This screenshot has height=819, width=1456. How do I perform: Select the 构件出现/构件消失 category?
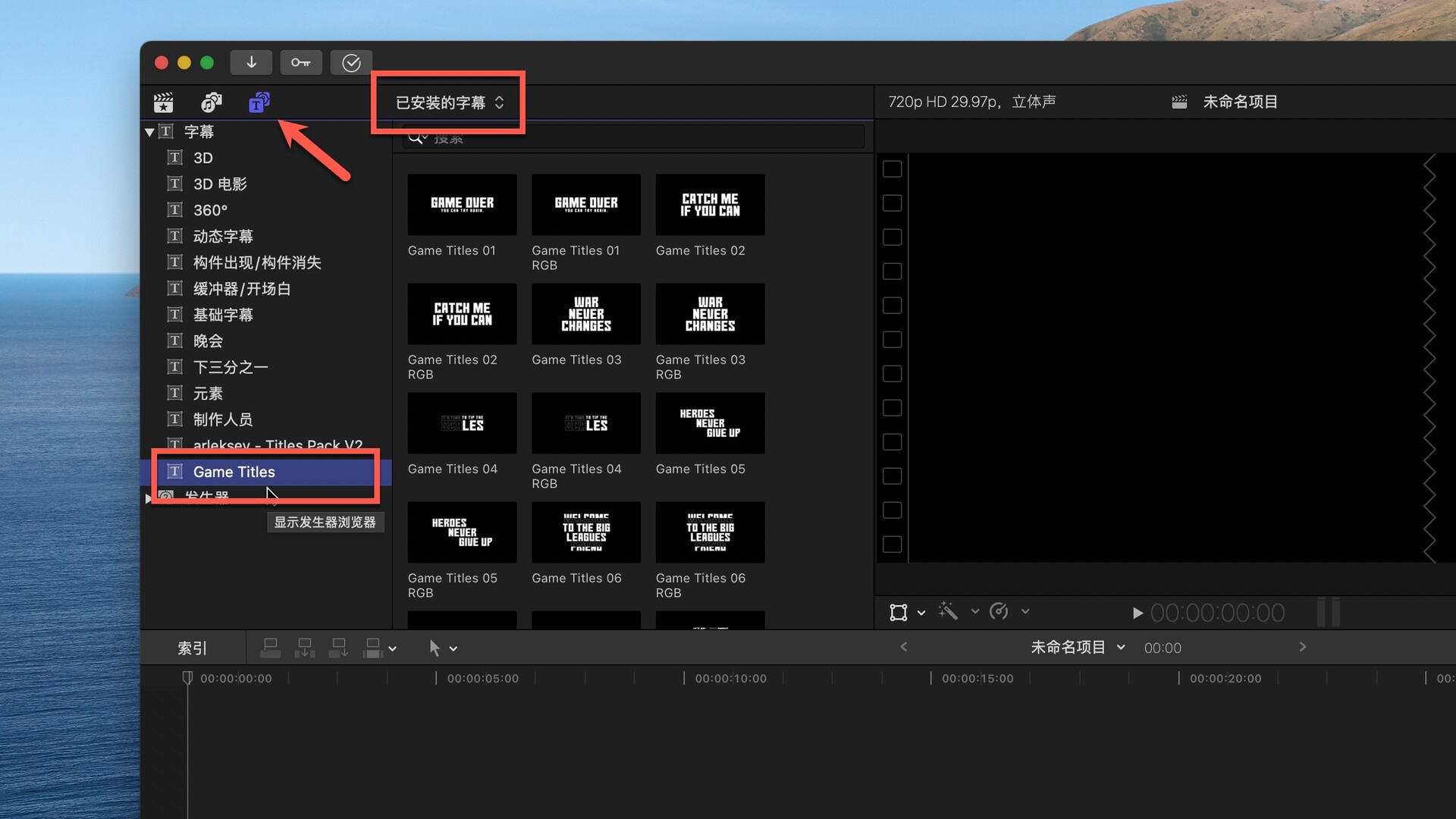tap(257, 262)
